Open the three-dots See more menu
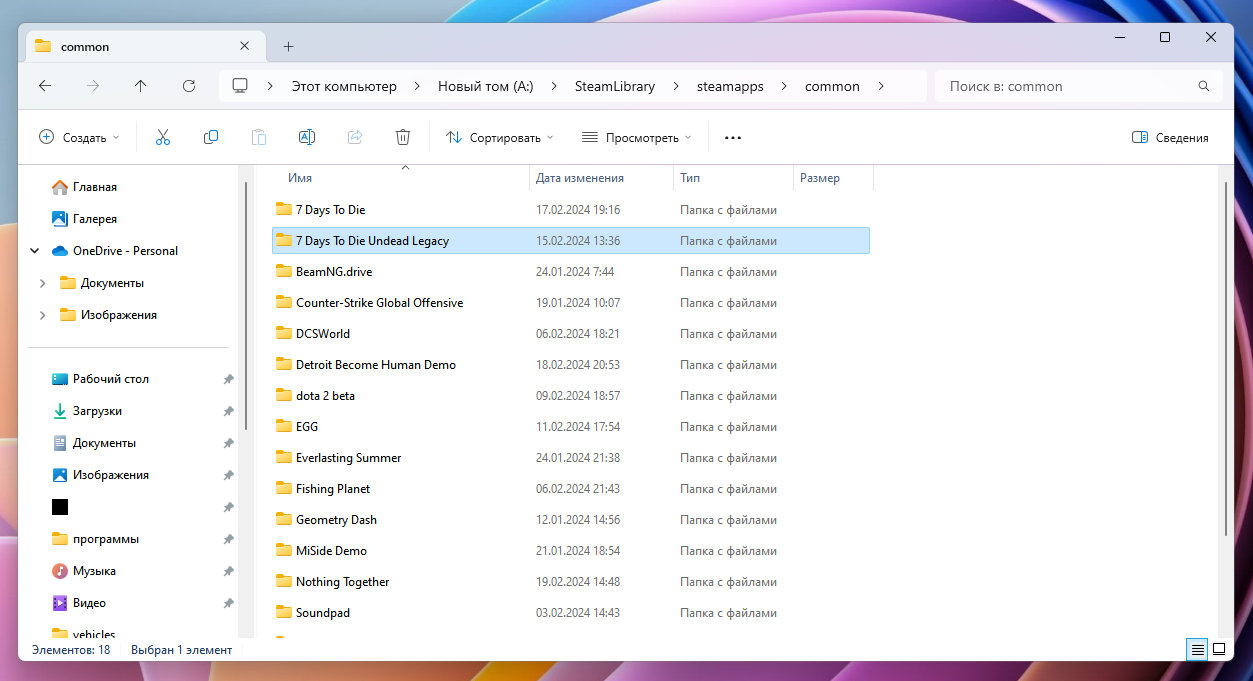This screenshot has width=1253, height=681. pos(733,137)
